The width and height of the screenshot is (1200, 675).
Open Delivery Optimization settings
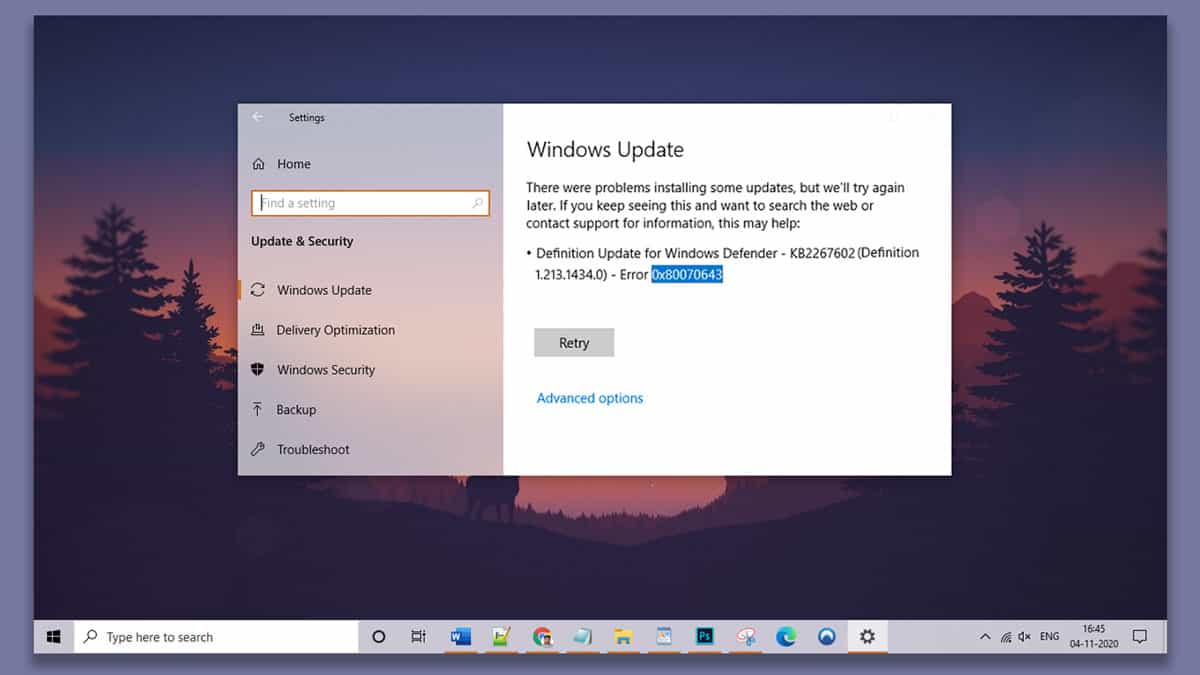click(322, 330)
